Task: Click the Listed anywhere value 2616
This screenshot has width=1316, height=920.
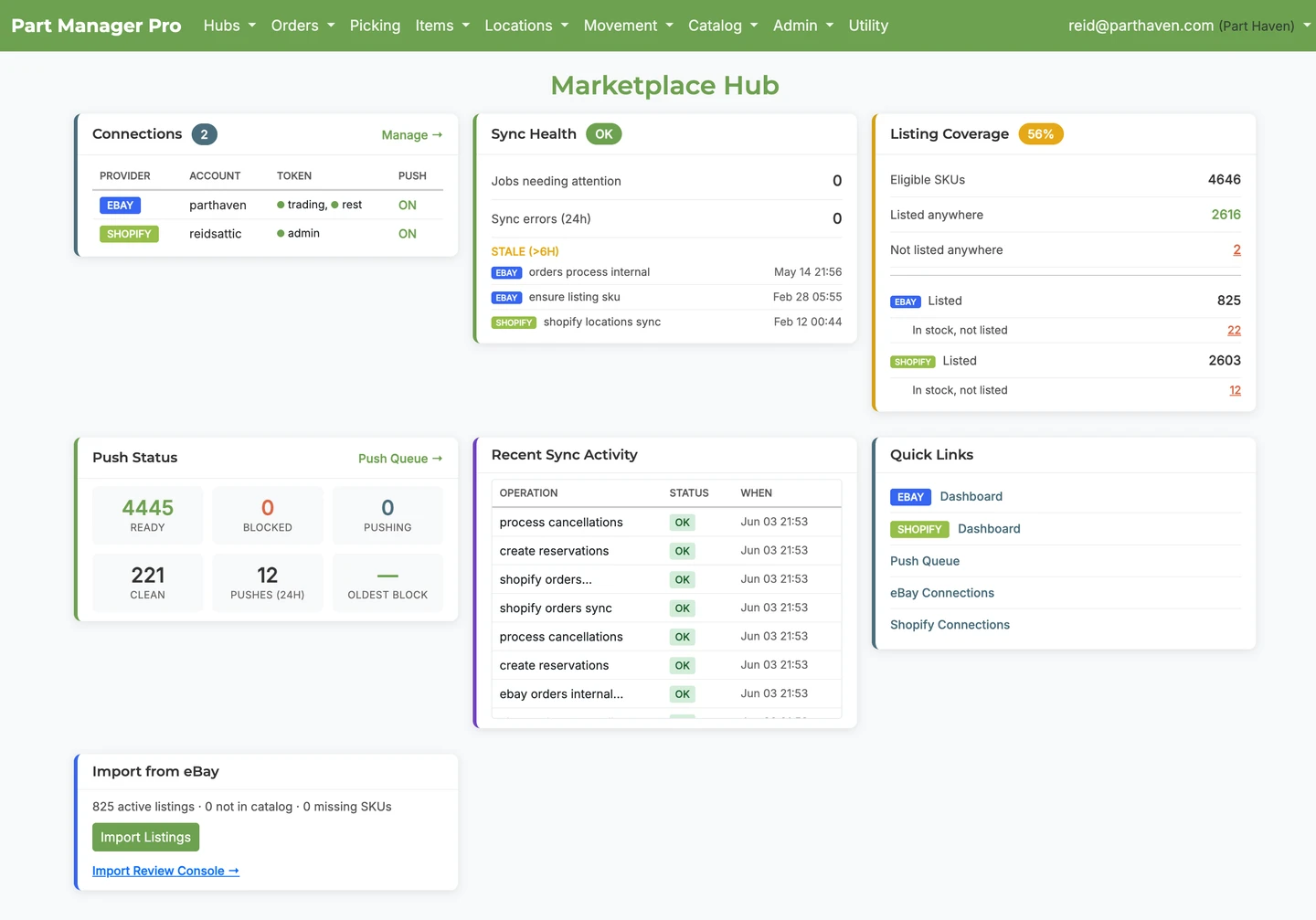Action: (x=1226, y=215)
